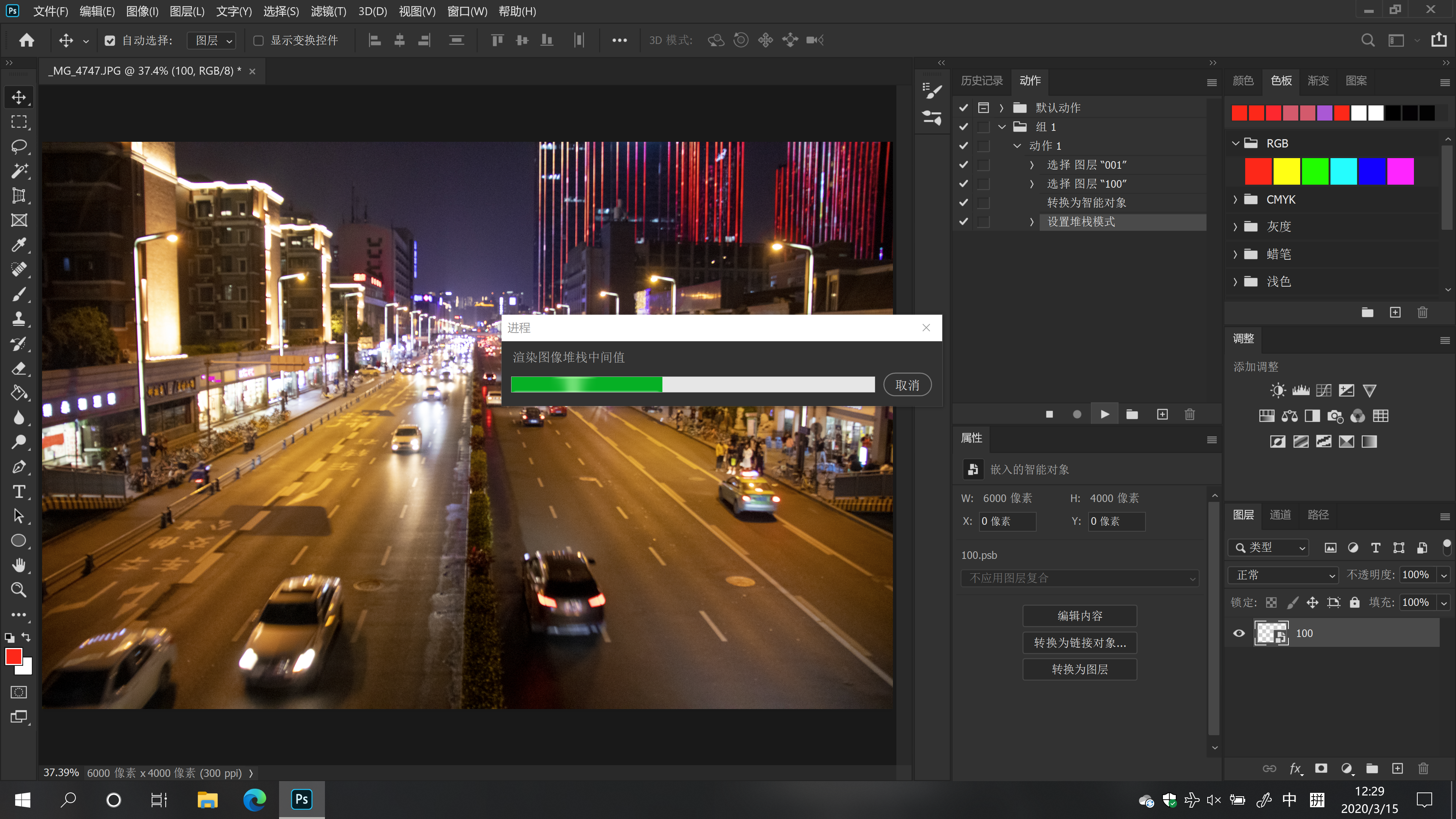Open the Filter menu
Screen dimensions: 1456x819
(x=328, y=11)
